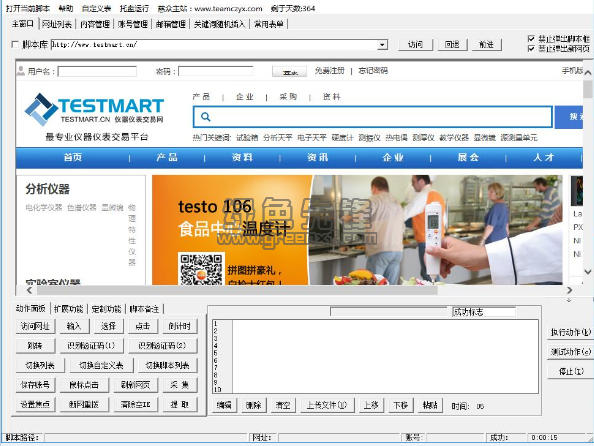The width and height of the screenshot is (594, 446).
Task: Switch to the 邮箱管理 tab
Action: click(170, 24)
